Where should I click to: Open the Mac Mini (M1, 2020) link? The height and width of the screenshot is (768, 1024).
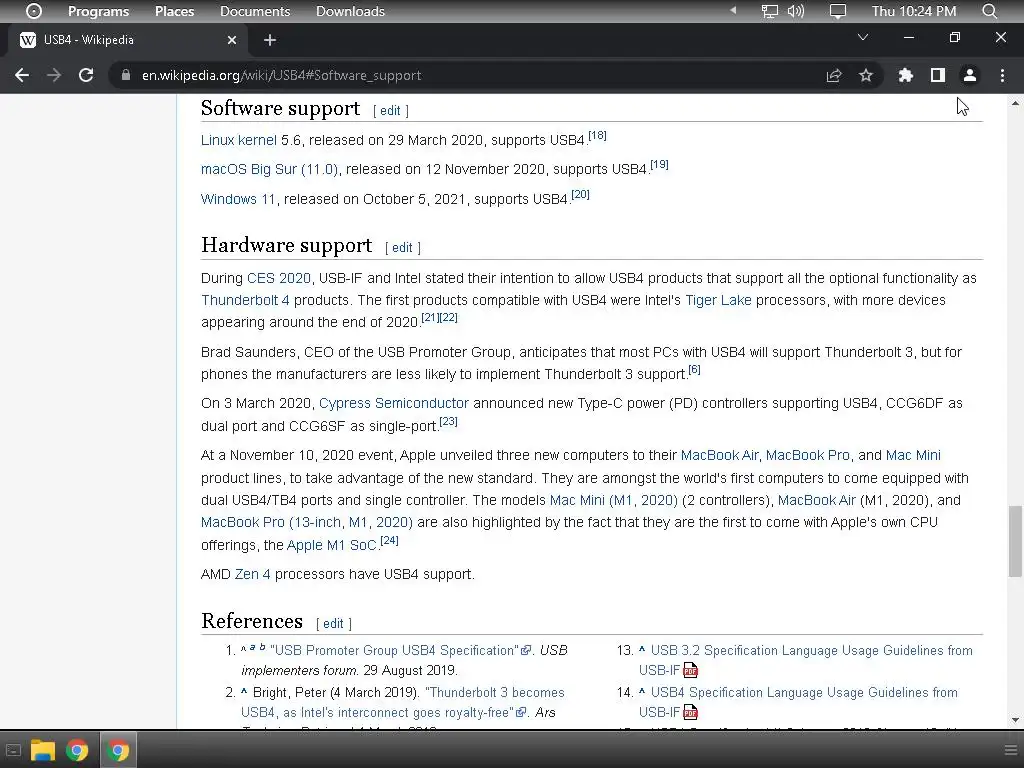pos(614,500)
